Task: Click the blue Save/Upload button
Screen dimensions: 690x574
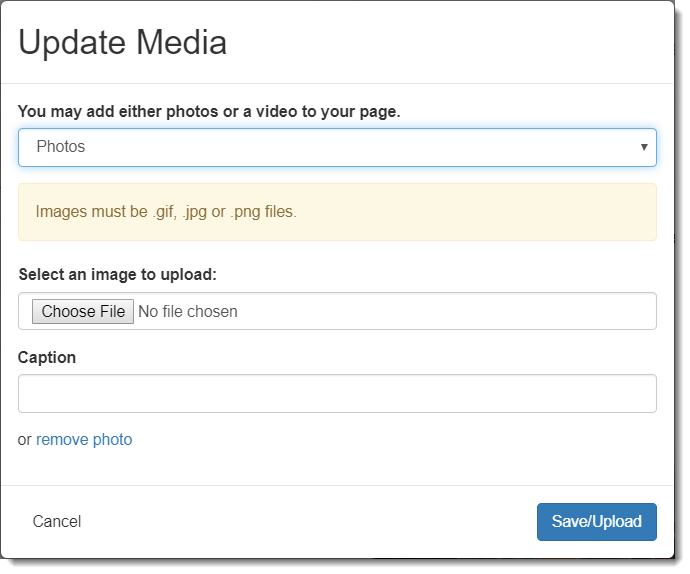Action: point(597,522)
